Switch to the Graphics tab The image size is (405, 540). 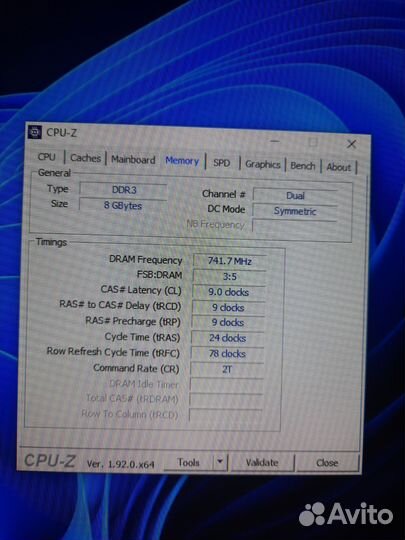263,165
